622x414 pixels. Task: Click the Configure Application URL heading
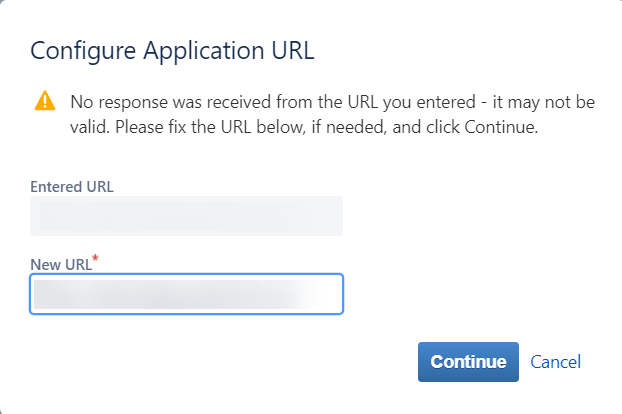click(173, 51)
